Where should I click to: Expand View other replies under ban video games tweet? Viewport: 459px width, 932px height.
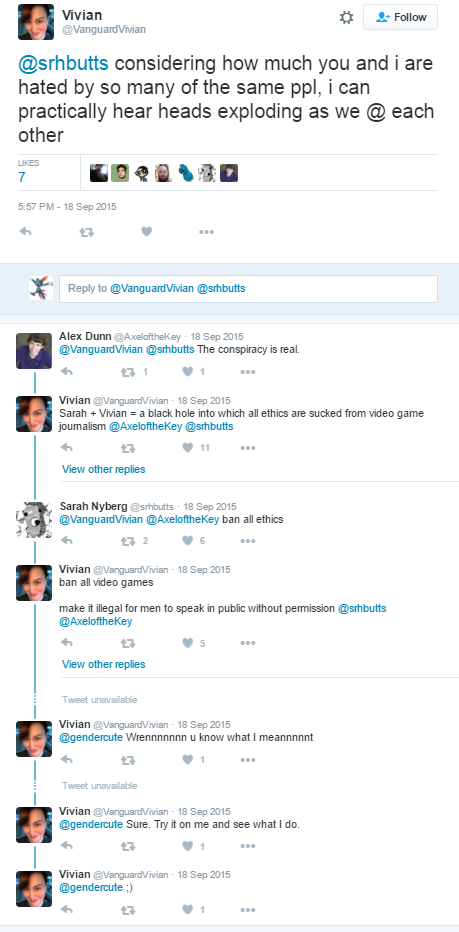point(103,664)
